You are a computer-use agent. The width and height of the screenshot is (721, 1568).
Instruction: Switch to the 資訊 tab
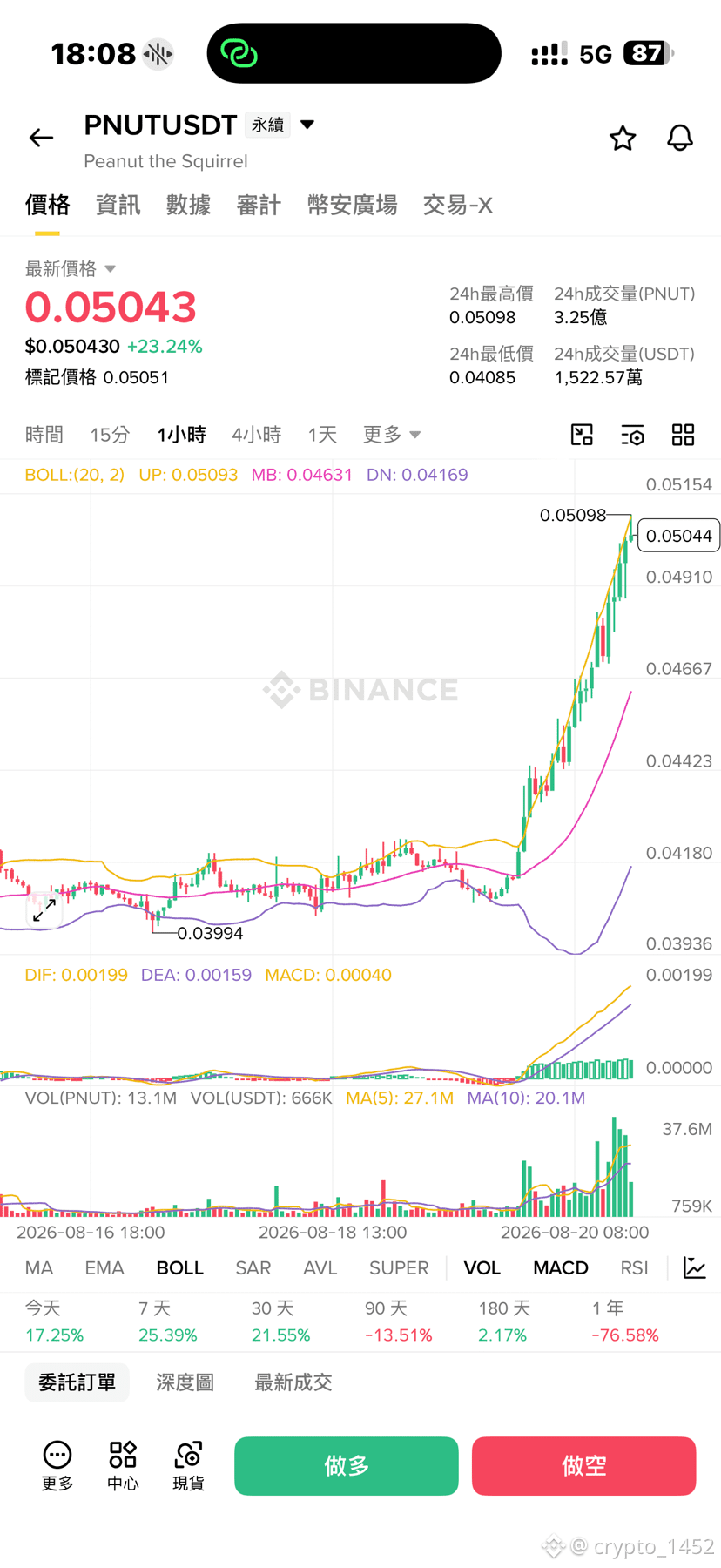(118, 205)
